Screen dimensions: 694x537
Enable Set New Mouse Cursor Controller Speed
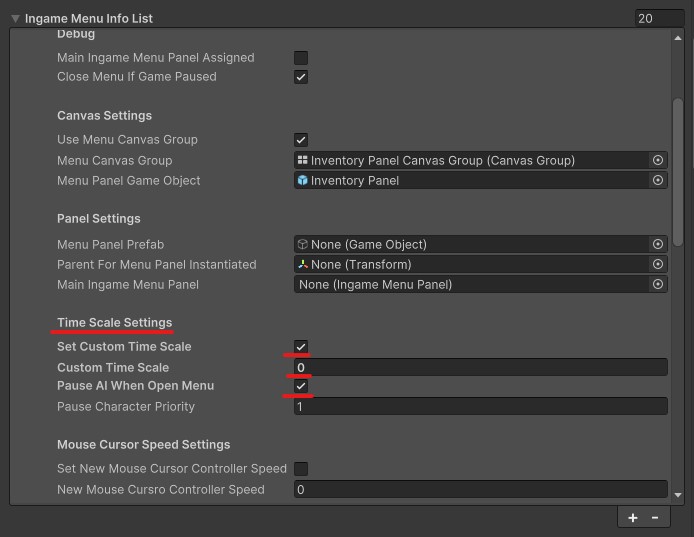[x=301, y=469]
